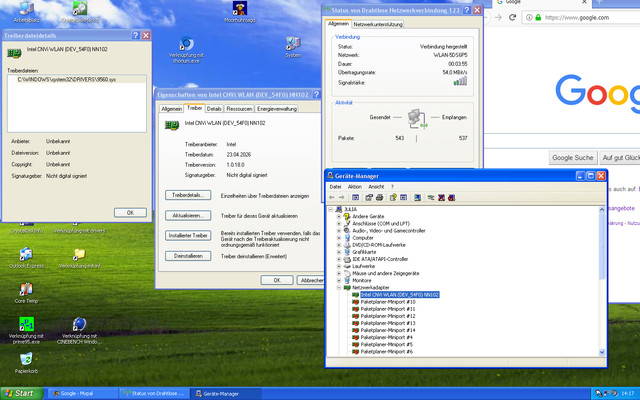Select the 9560.sys driver file entry
The height and width of the screenshot is (400, 640).
pos(77,80)
